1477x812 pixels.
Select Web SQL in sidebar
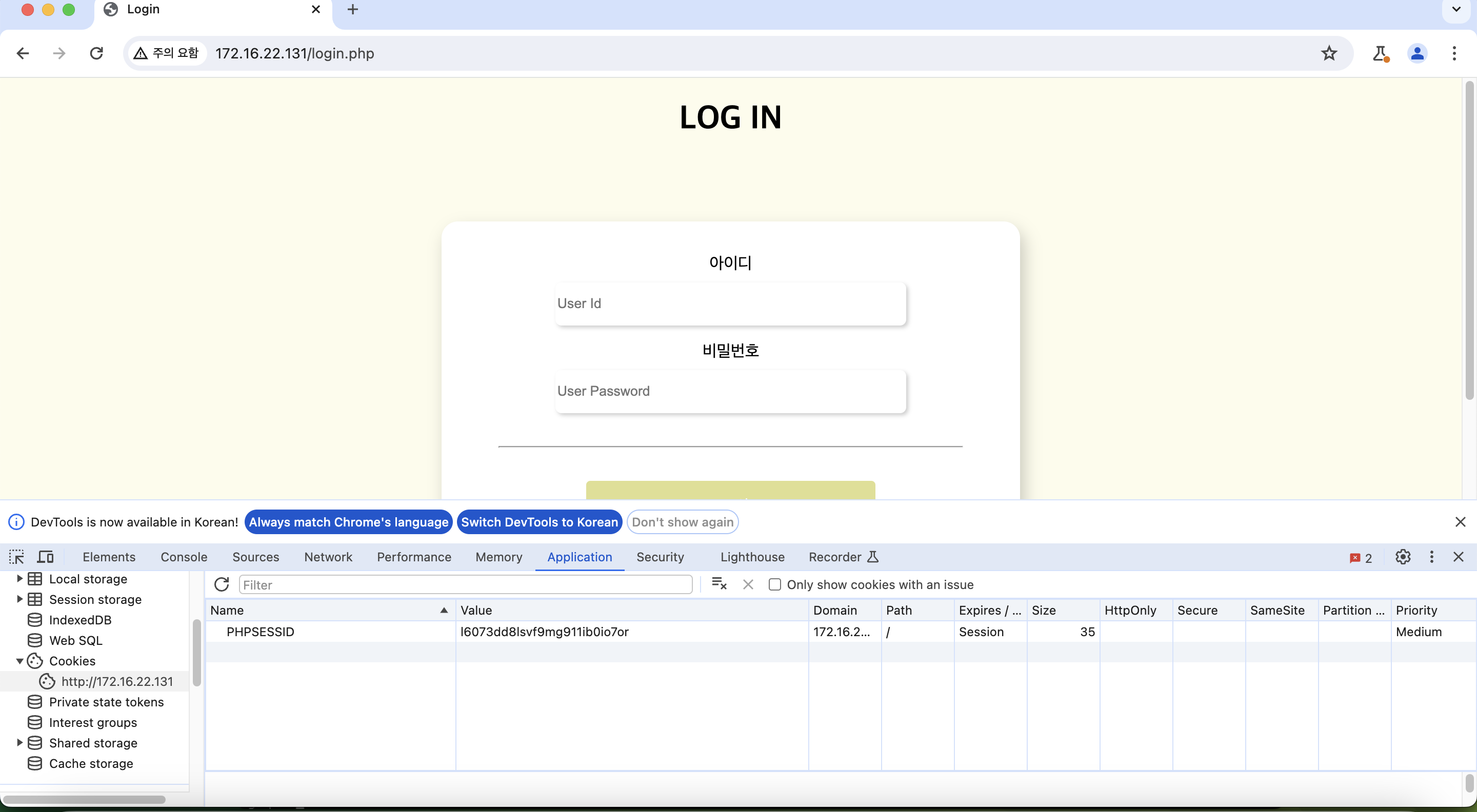tap(75, 641)
